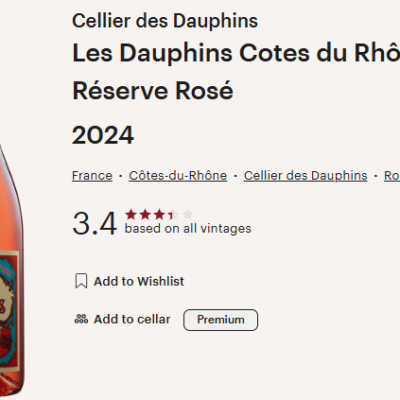Click the first red rating star
This screenshot has height=400, width=400.
click(x=131, y=214)
